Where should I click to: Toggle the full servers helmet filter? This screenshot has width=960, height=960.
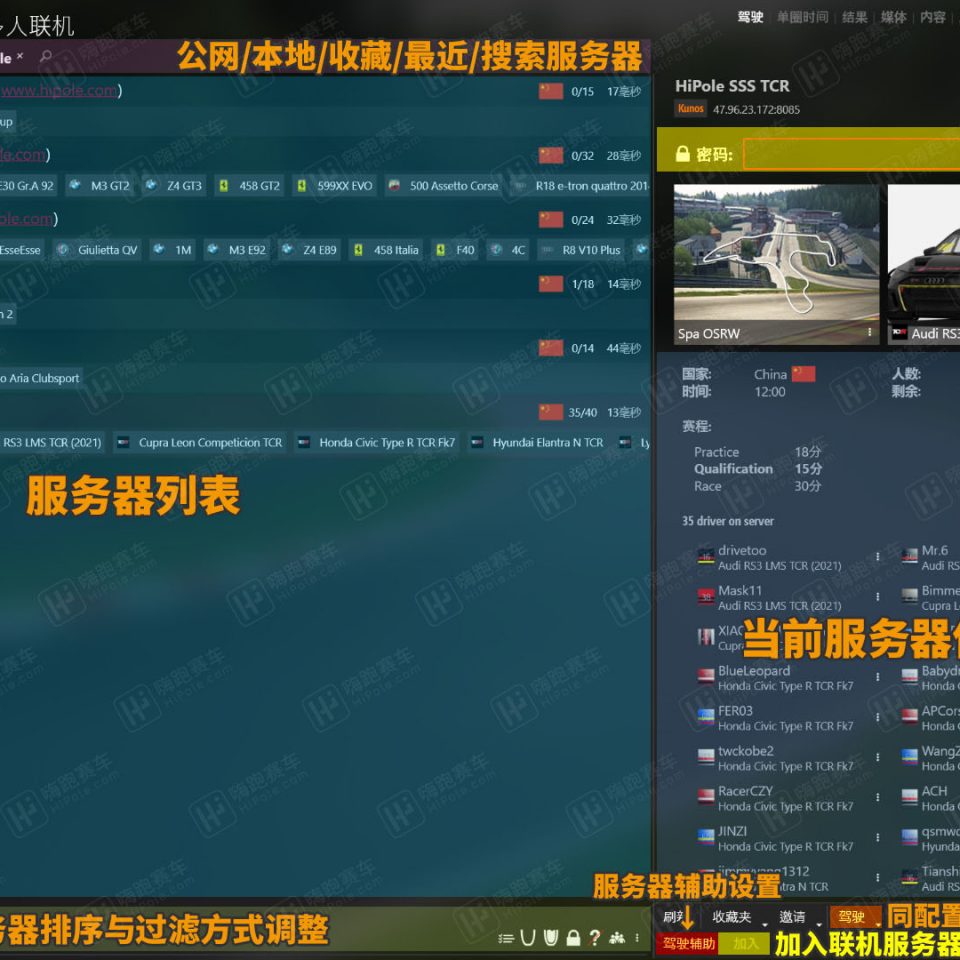pyautogui.click(x=551, y=937)
